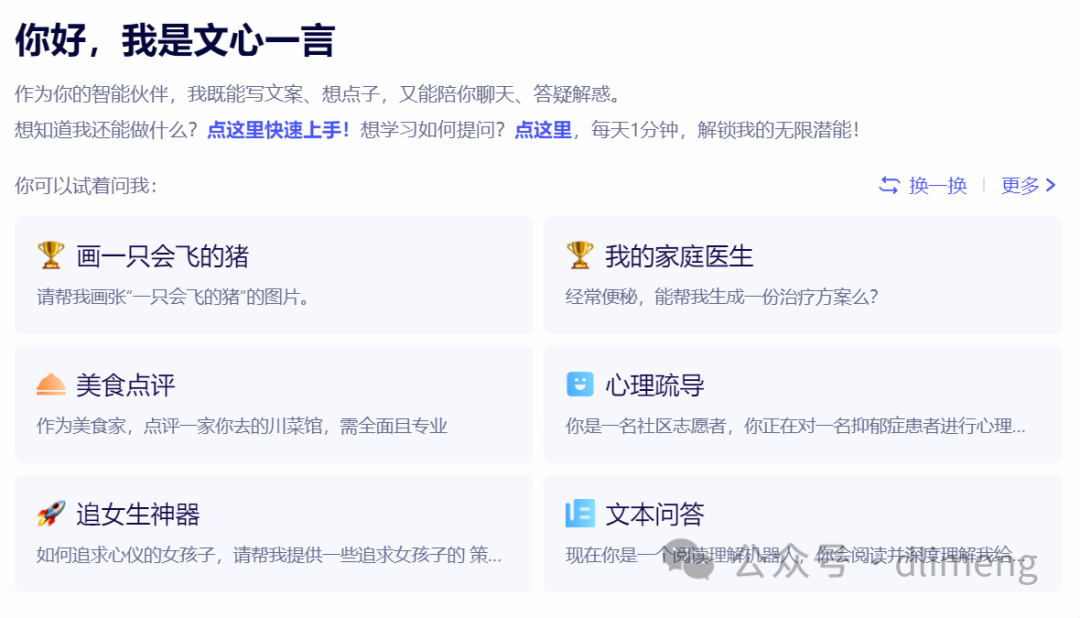Choose the 文本问答 card title
Screen dimensions: 1080x618
[x=655, y=515]
